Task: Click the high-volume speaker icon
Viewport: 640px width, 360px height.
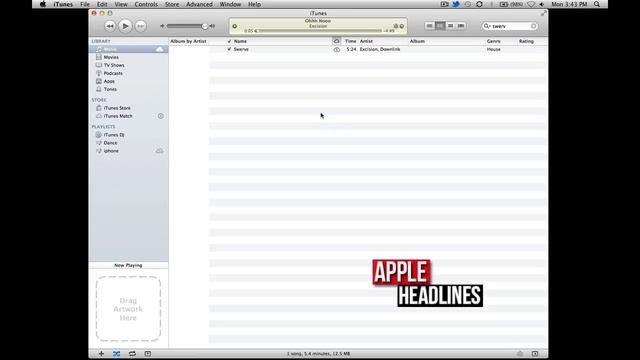Action: [212, 26]
